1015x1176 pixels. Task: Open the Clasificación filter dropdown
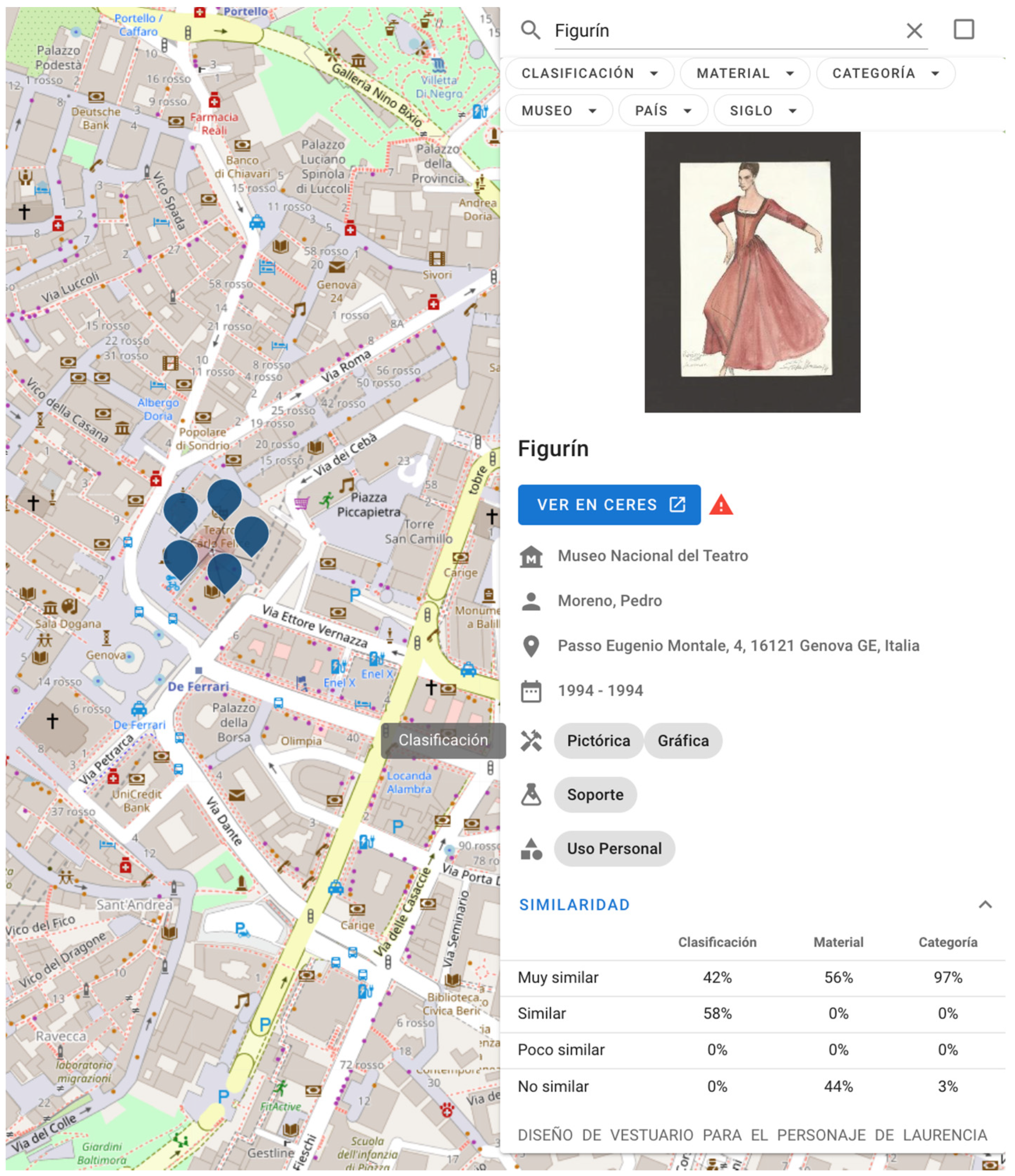tap(589, 73)
